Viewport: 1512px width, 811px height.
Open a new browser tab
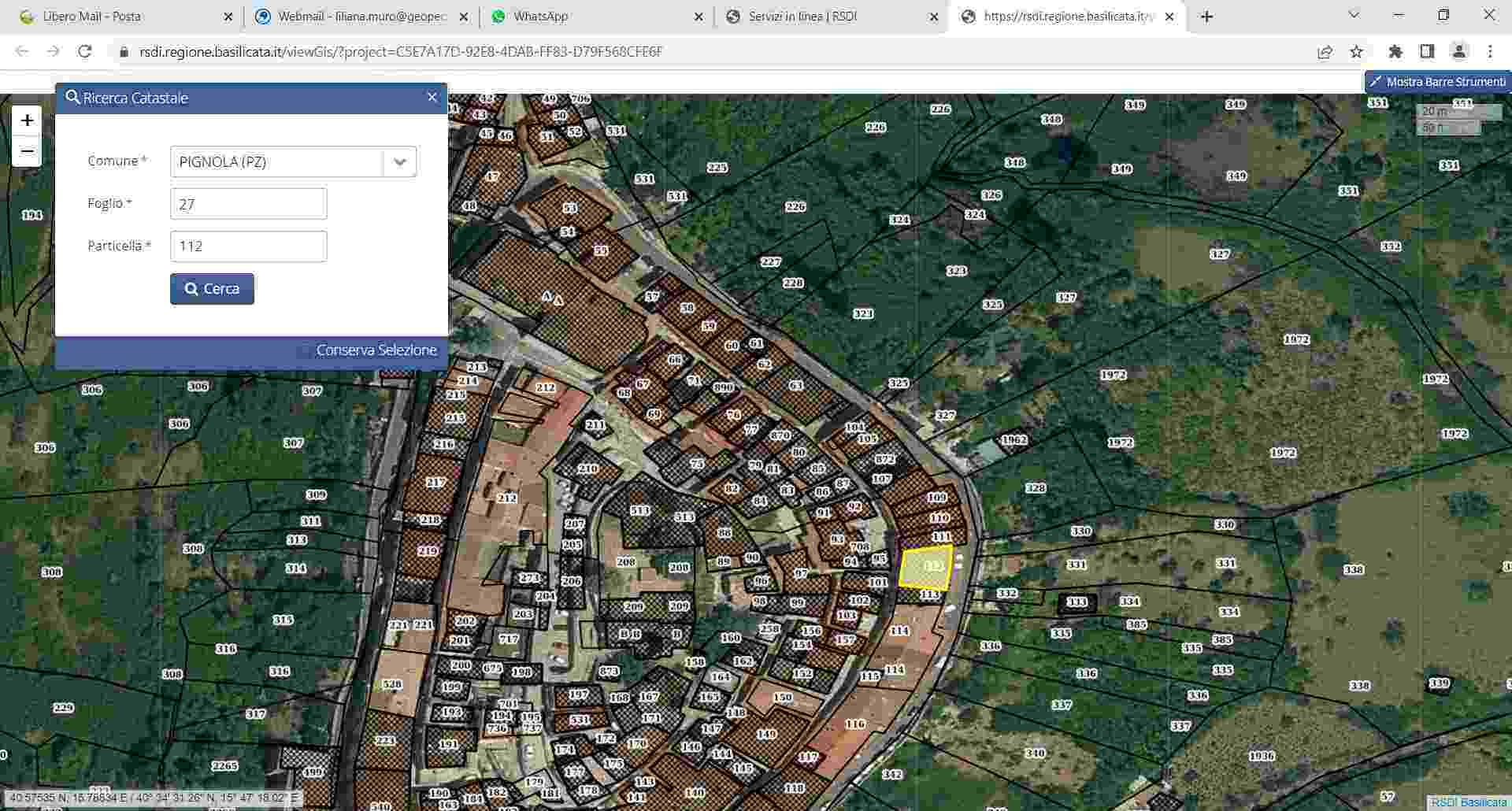coord(1206,17)
